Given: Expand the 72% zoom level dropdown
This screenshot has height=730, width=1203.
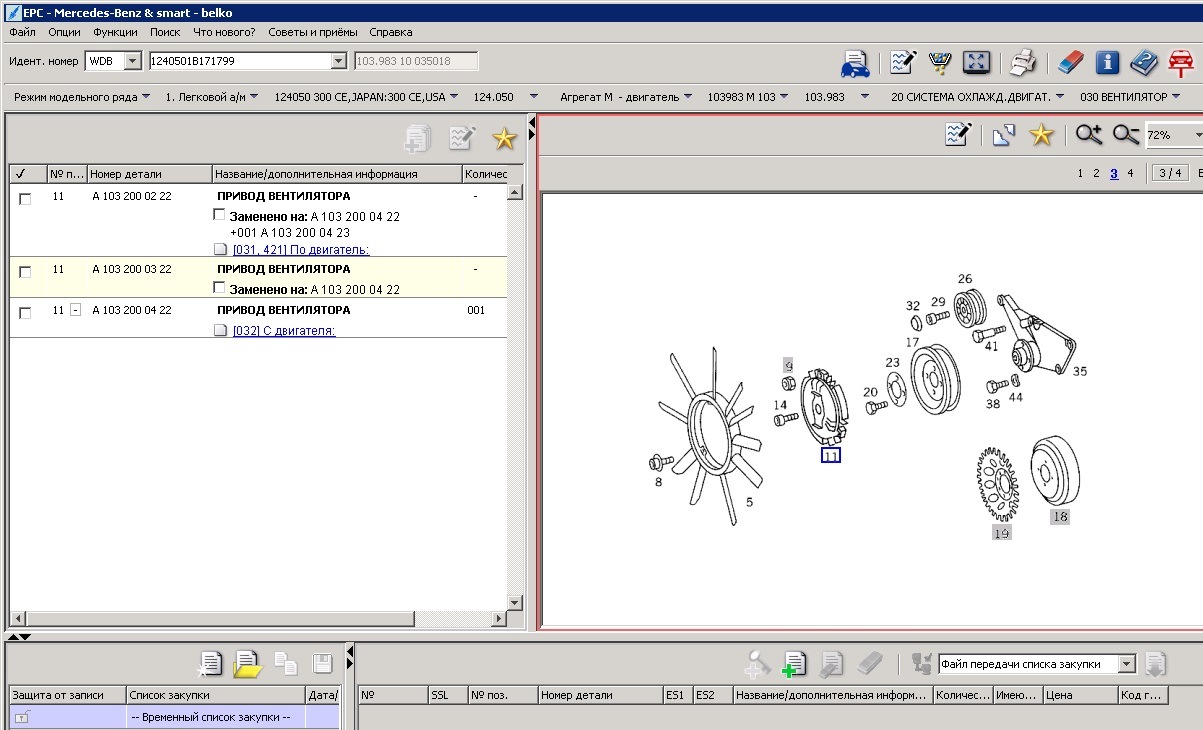Looking at the screenshot, I should (x=1197, y=135).
